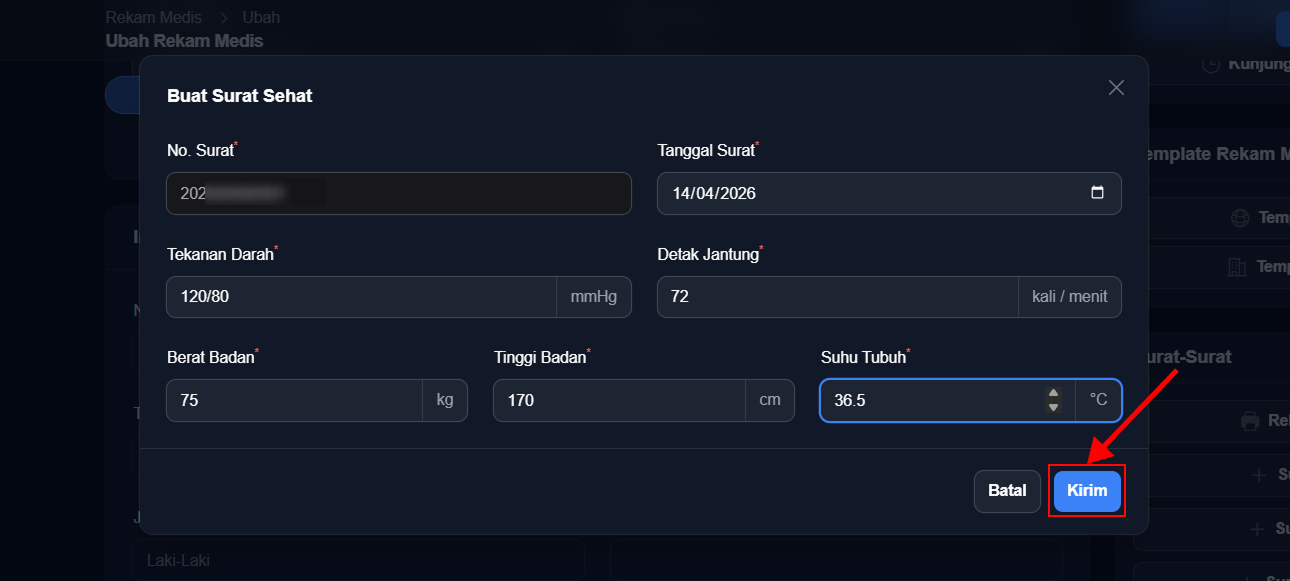The height and width of the screenshot is (581, 1290).
Task: Click the printer icon under Surat-Surat
Action: pyautogui.click(x=1250, y=421)
